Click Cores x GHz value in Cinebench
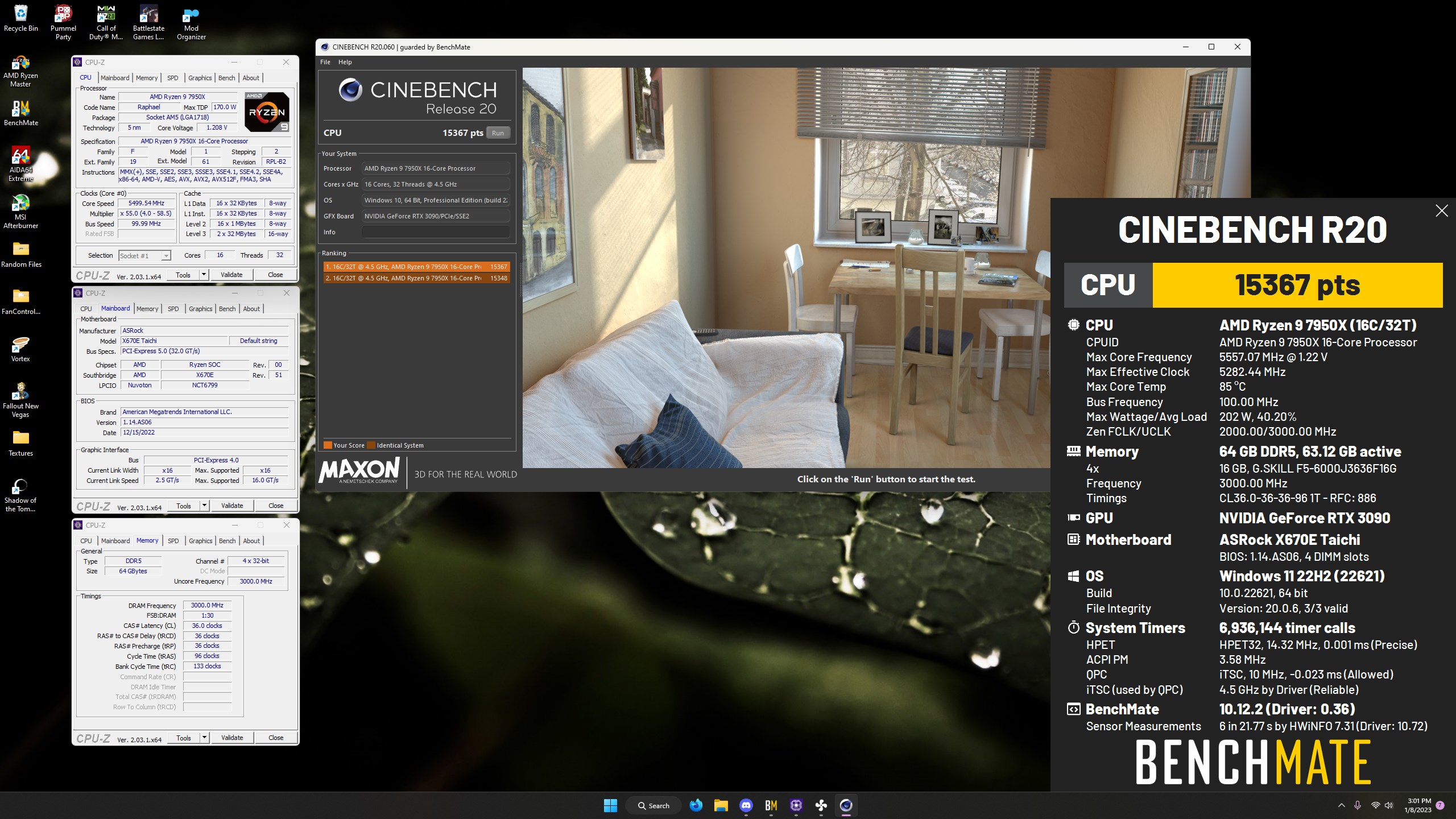1456x819 pixels. click(x=436, y=184)
